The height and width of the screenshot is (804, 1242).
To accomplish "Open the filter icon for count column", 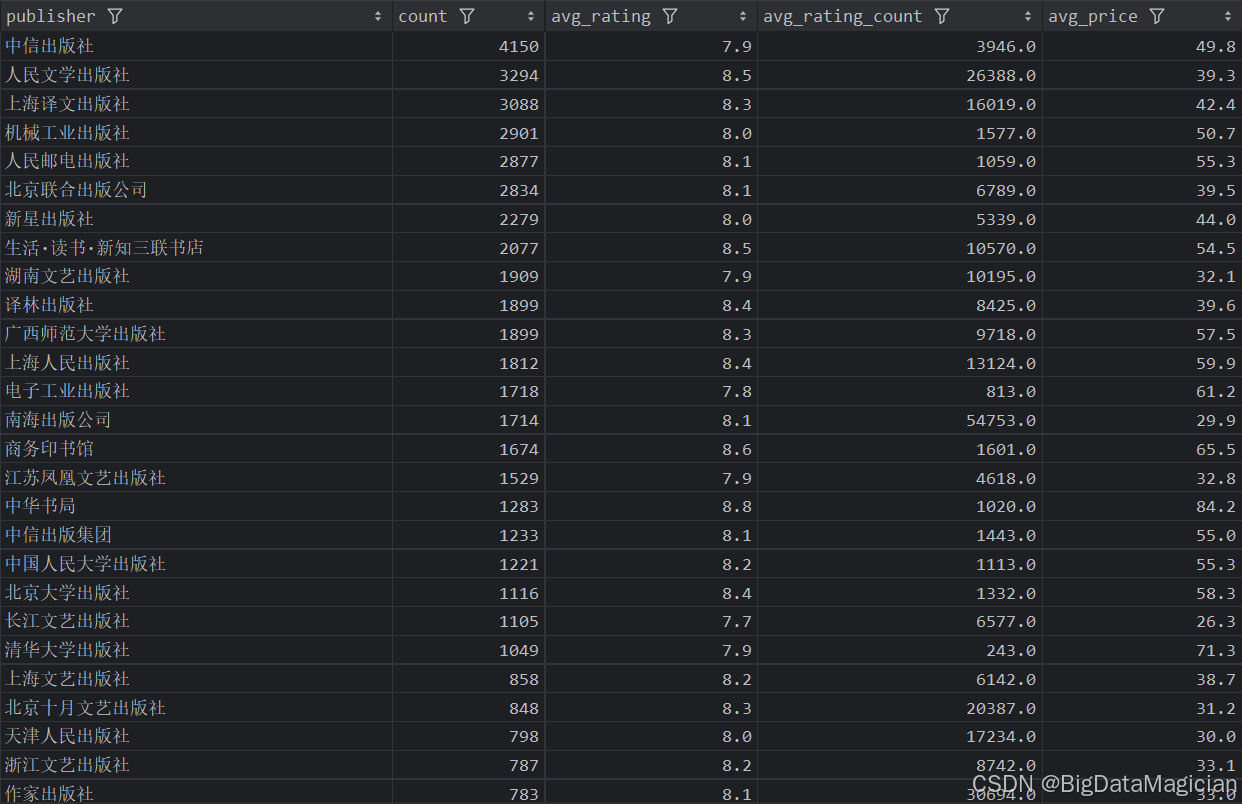I will coord(467,16).
